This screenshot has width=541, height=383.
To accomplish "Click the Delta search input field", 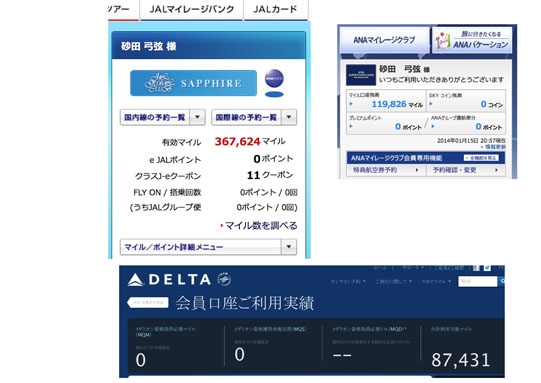I will tap(478, 282).
